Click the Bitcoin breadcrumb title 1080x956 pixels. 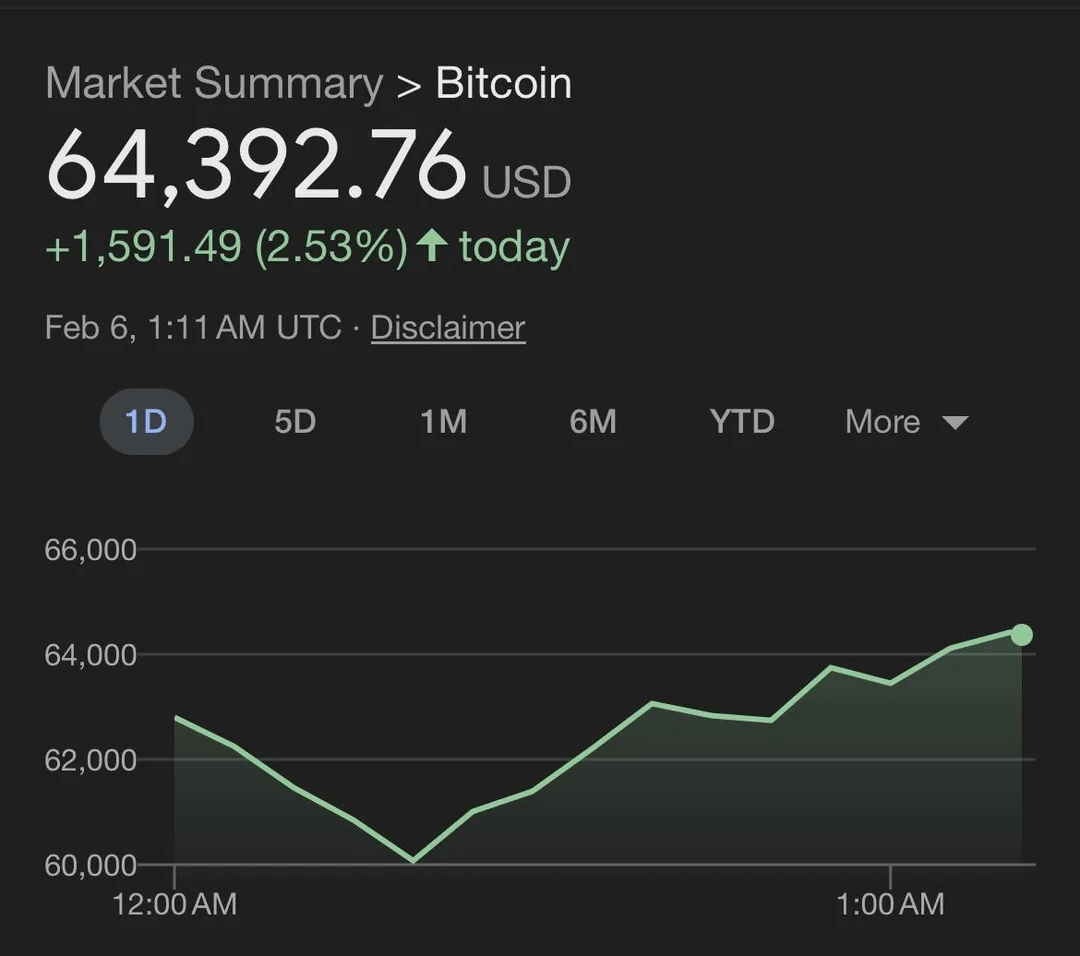point(504,84)
